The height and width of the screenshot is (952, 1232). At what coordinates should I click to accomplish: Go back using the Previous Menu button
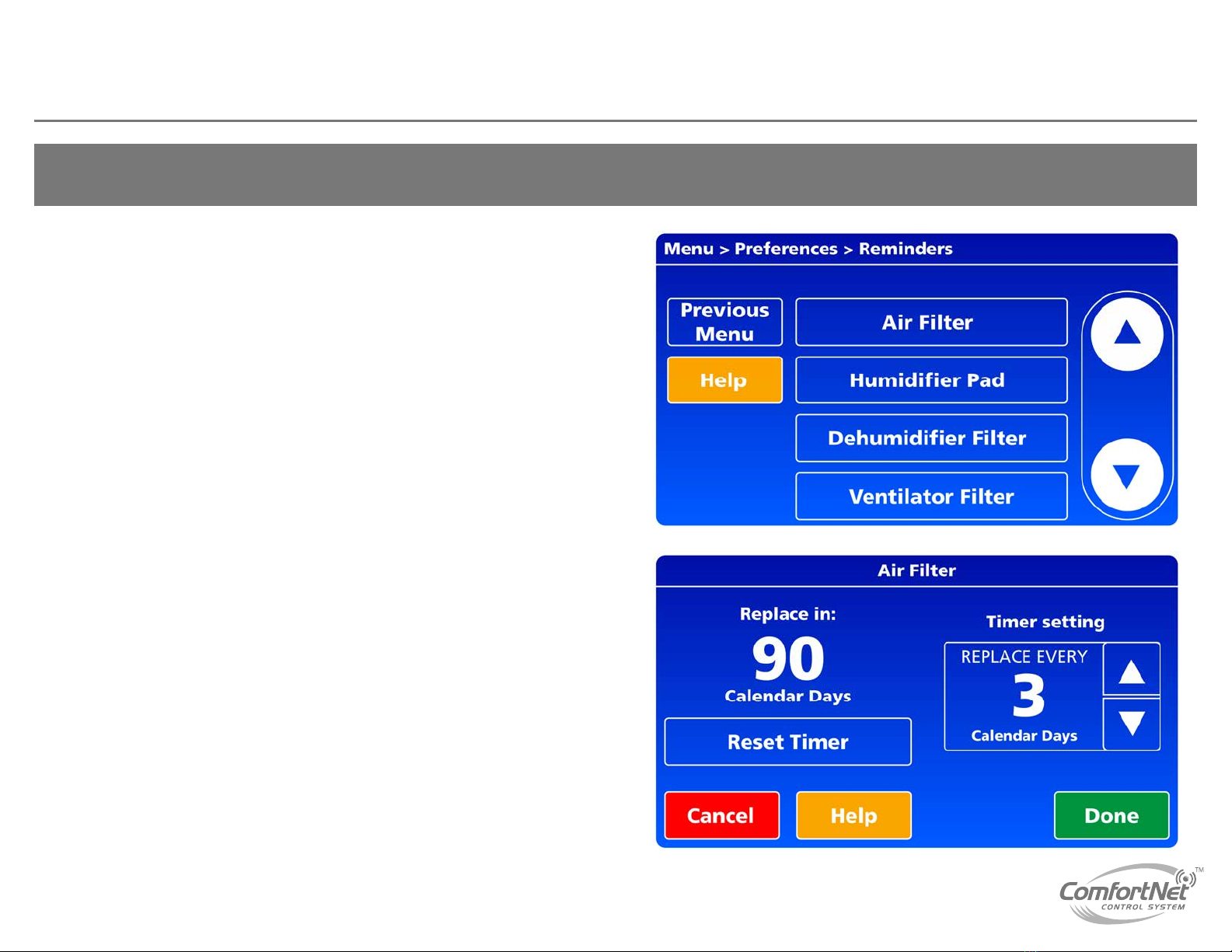(724, 322)
